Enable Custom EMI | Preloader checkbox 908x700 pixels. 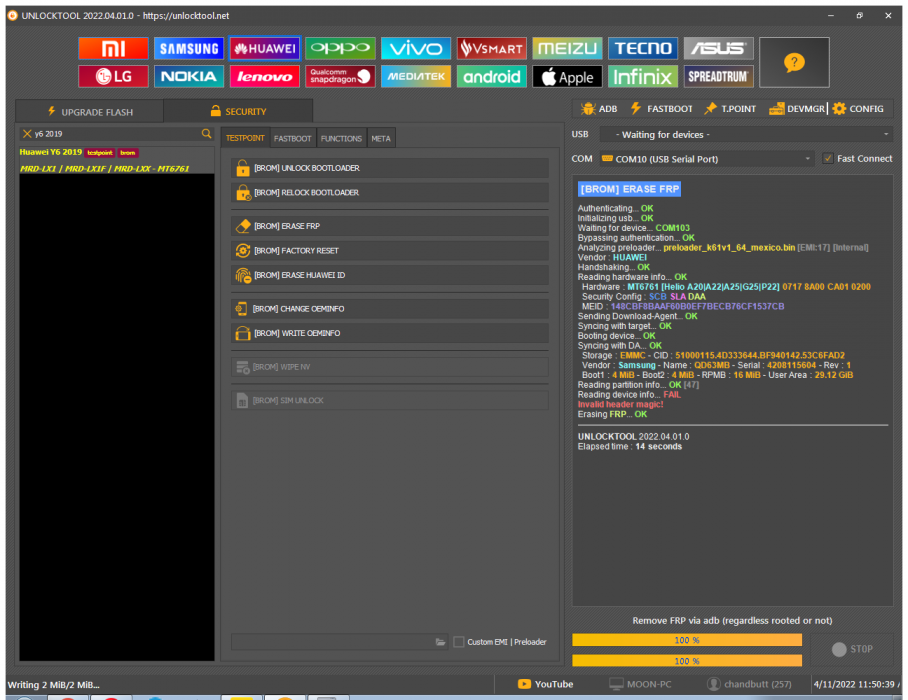coord(459,642)
